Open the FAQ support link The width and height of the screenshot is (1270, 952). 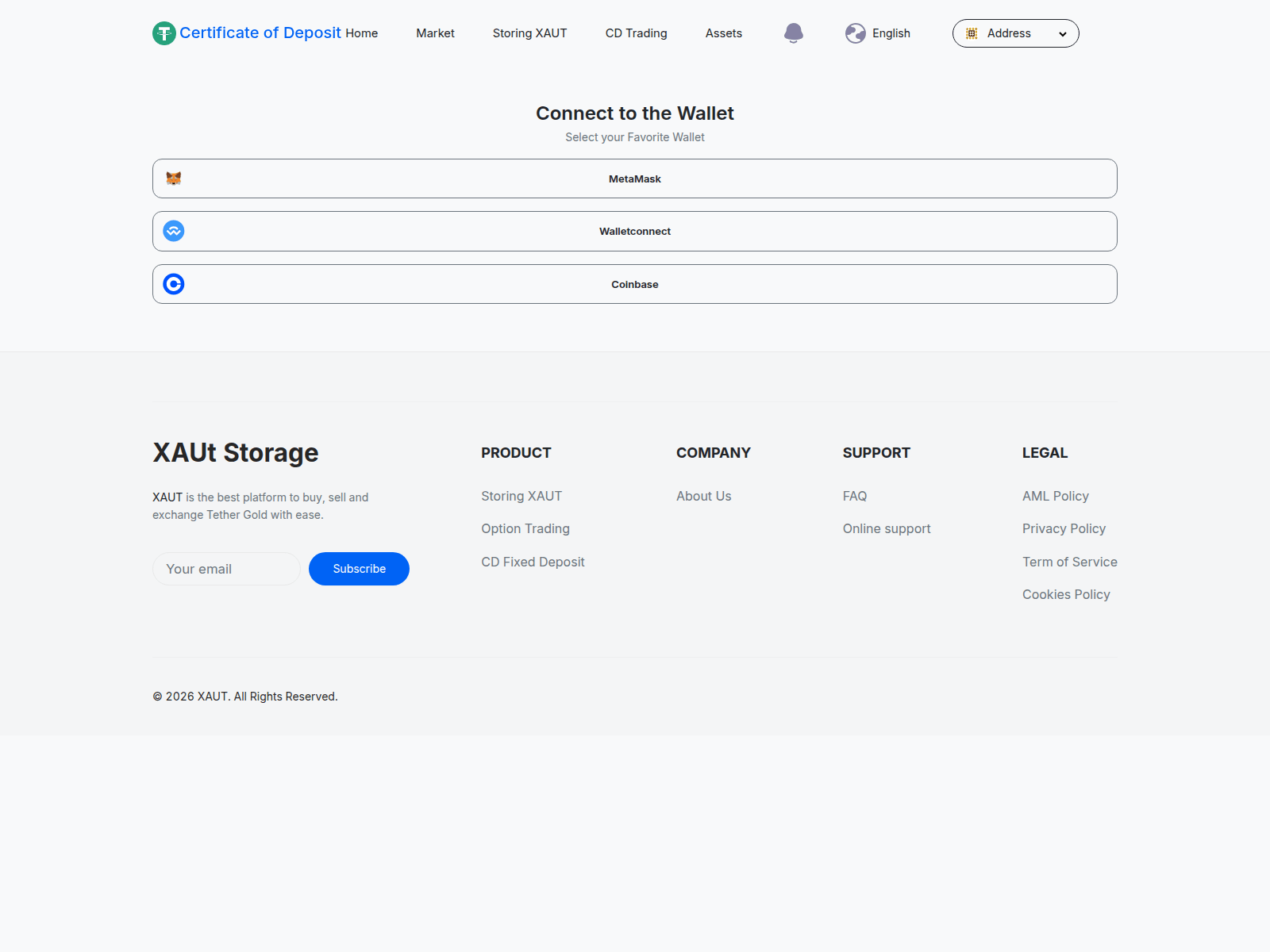[x=854, y=496]
